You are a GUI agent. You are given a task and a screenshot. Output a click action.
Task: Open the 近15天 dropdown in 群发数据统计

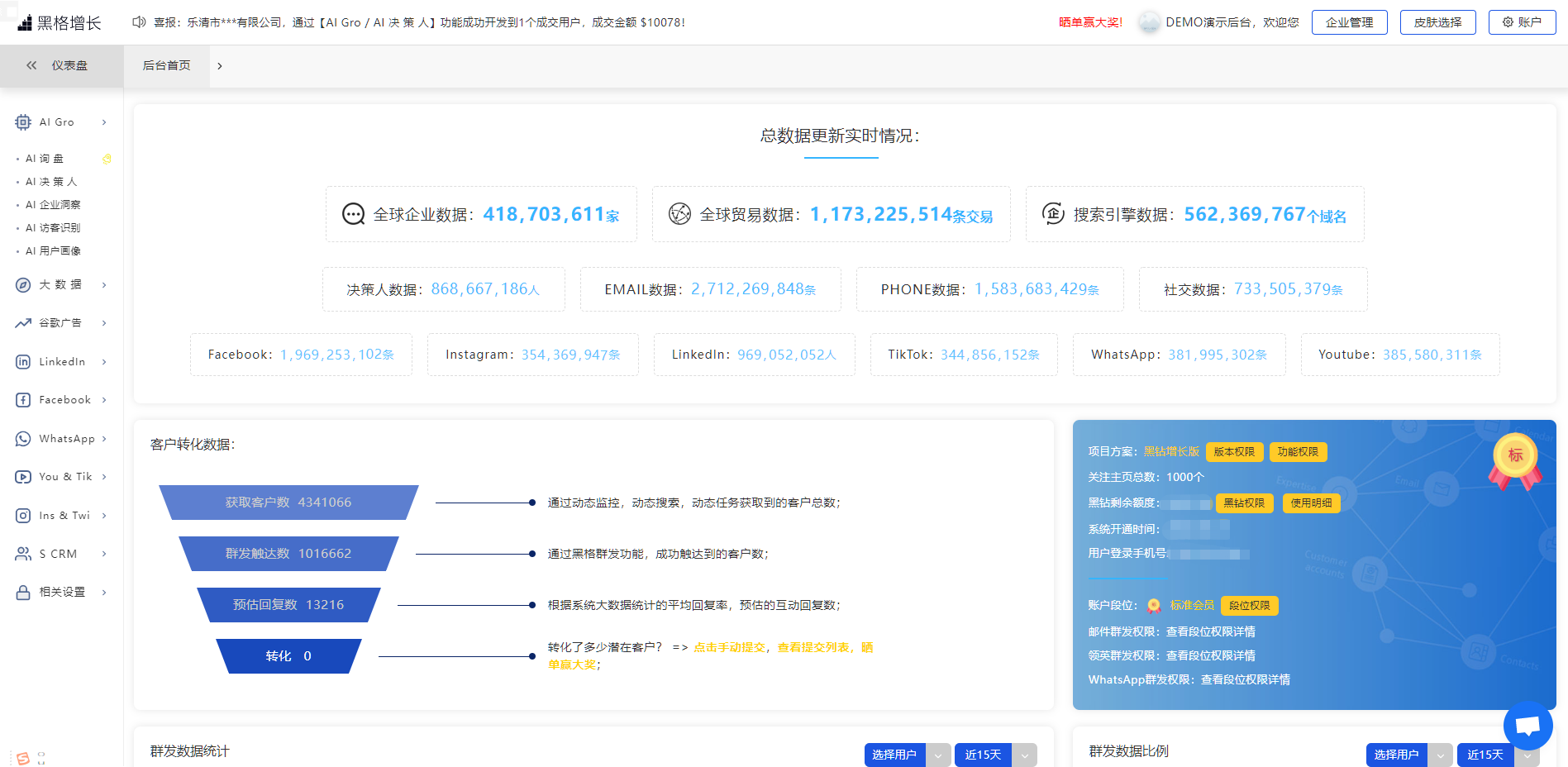coord(1024,755)
